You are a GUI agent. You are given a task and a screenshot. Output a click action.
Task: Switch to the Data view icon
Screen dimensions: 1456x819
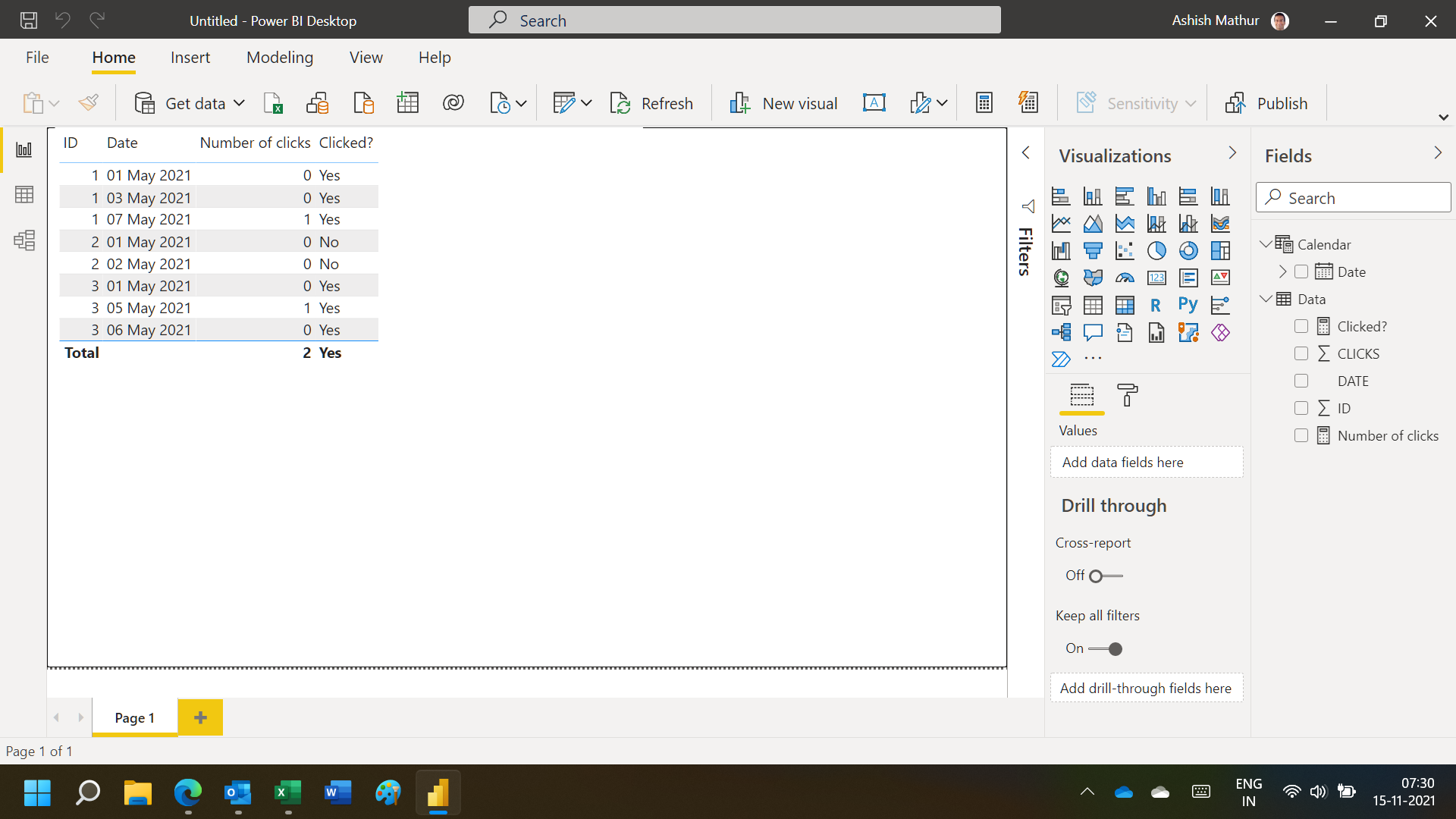point(24,195)
